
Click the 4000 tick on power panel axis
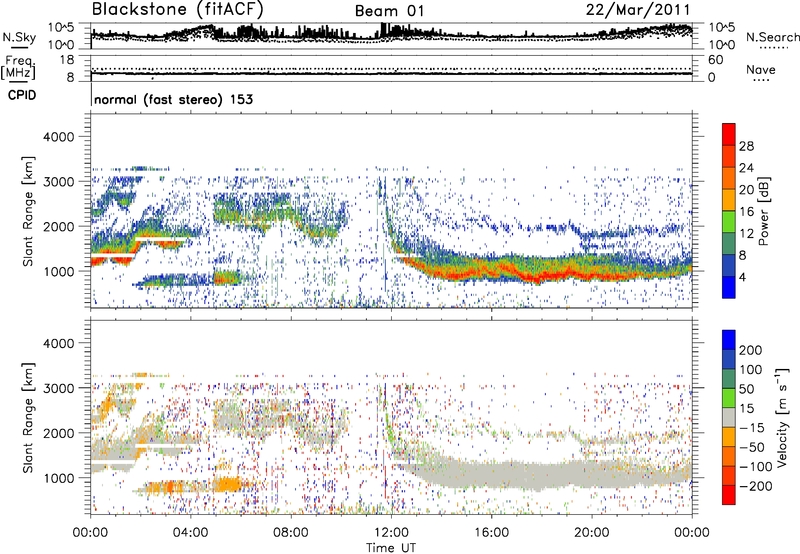pyautogui.click(x=59, y=137)
